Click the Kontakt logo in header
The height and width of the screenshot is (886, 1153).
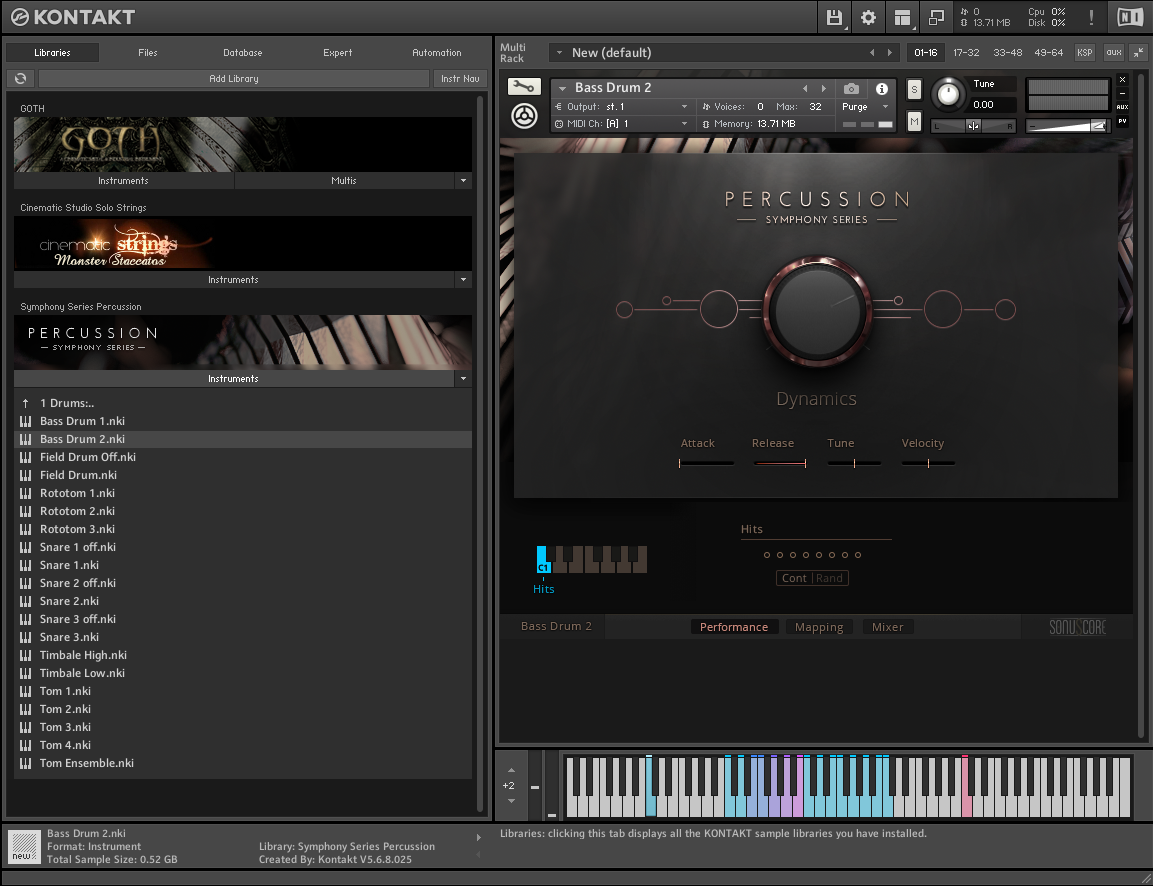click(73, 17)
